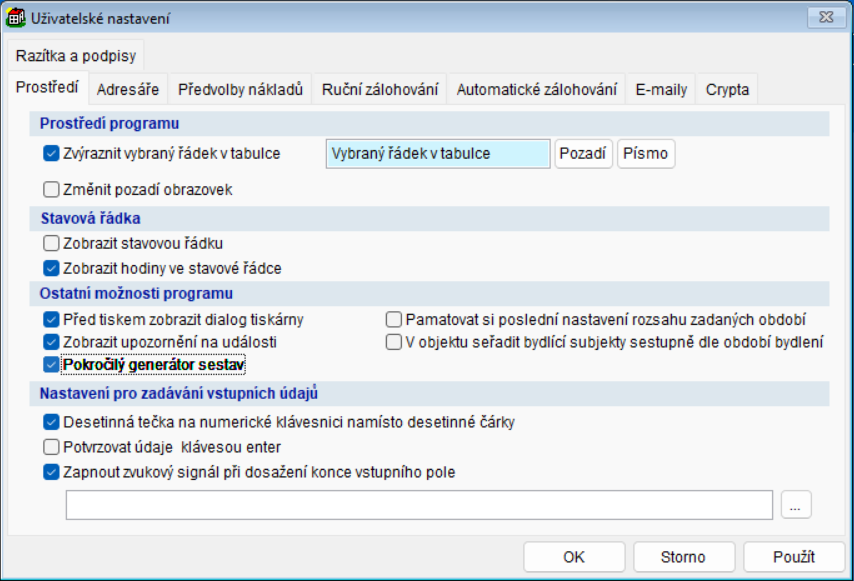Image resolution: width=854 pixels, height=581 pixels.
Task: Enable Zobrazit stavovou řádku option
Action: 52,243
